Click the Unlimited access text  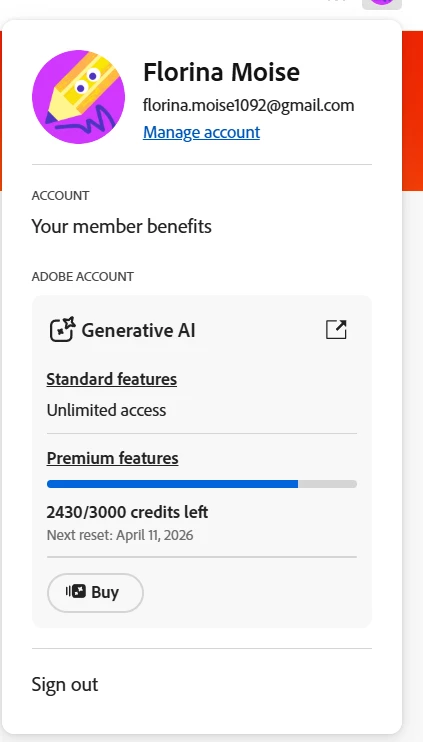[106, 410]
